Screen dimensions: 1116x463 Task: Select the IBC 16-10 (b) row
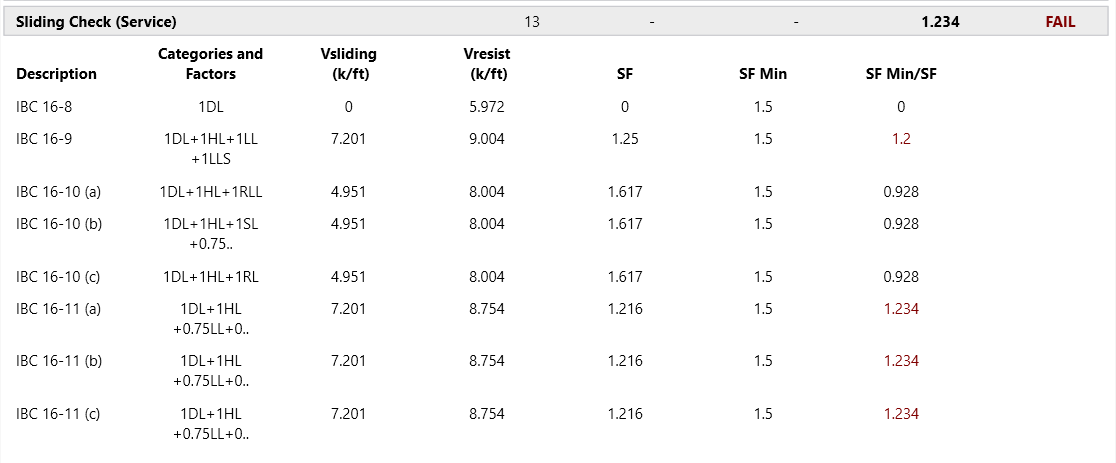(59, 224)
